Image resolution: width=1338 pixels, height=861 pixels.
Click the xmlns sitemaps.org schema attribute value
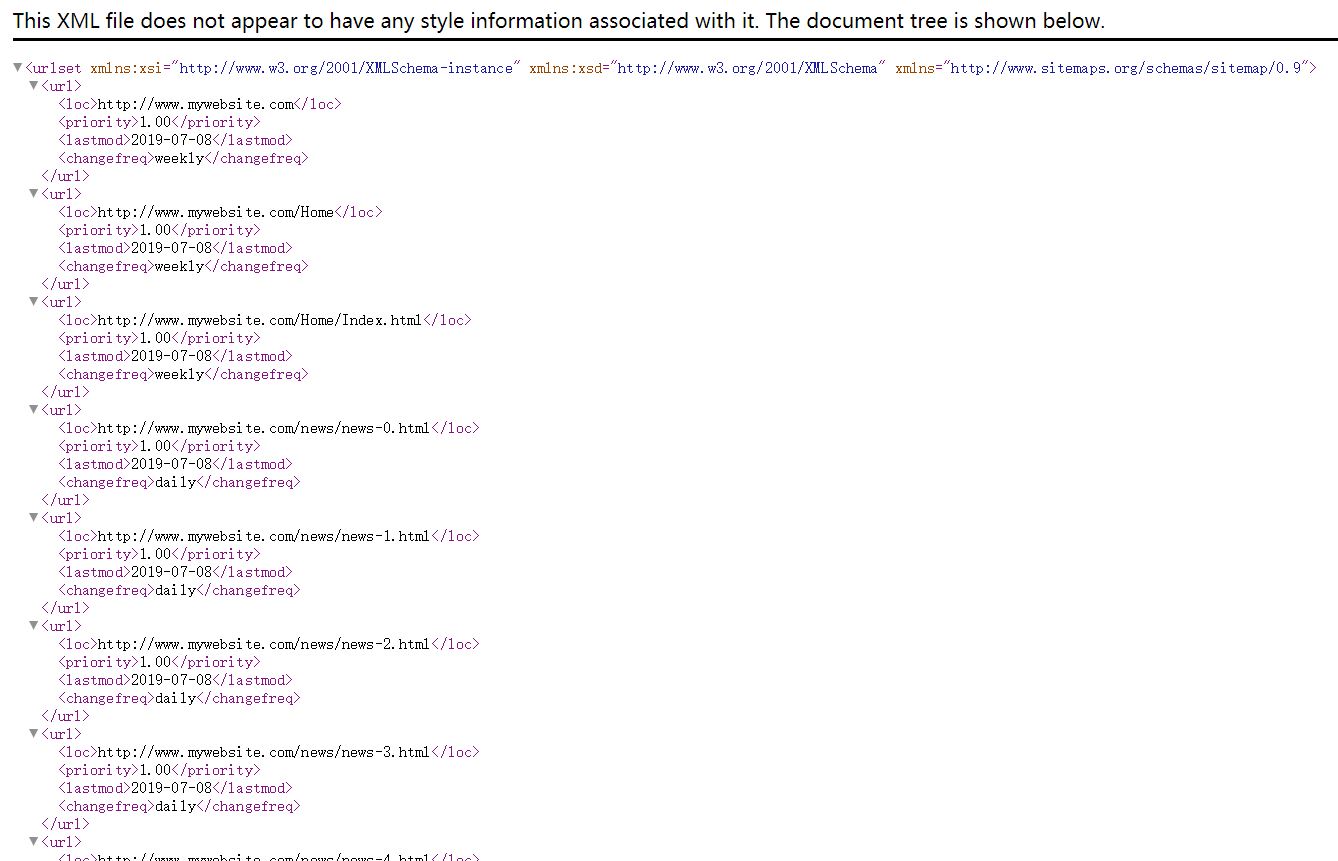pos(1125,68)
